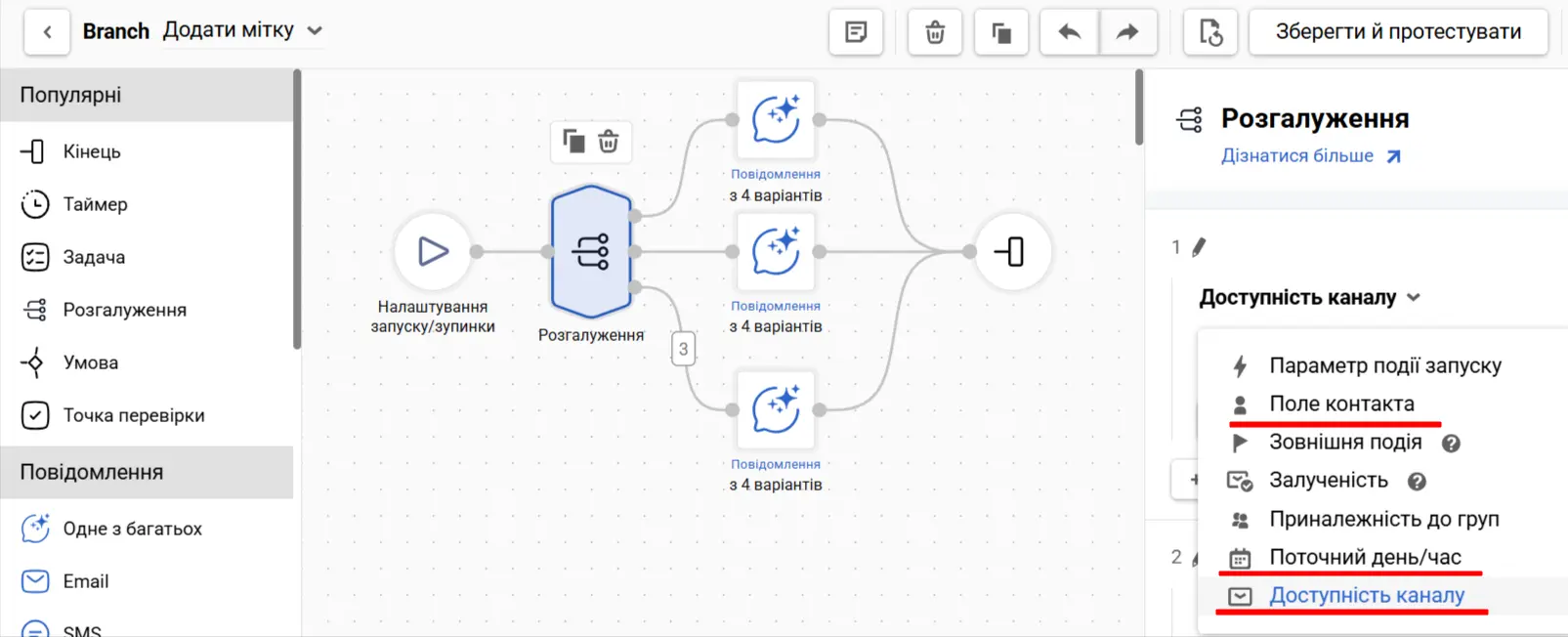Choose Поточний день/час from the list

[1365, 558]
